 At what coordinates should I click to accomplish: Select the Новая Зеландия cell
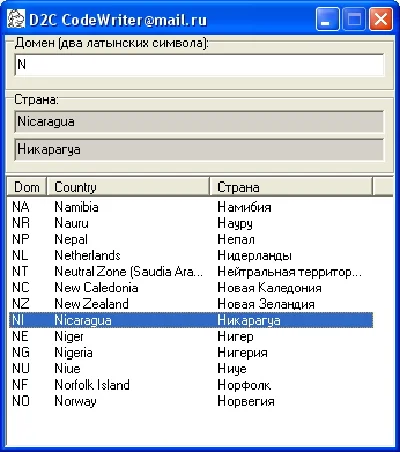[266, 304]
